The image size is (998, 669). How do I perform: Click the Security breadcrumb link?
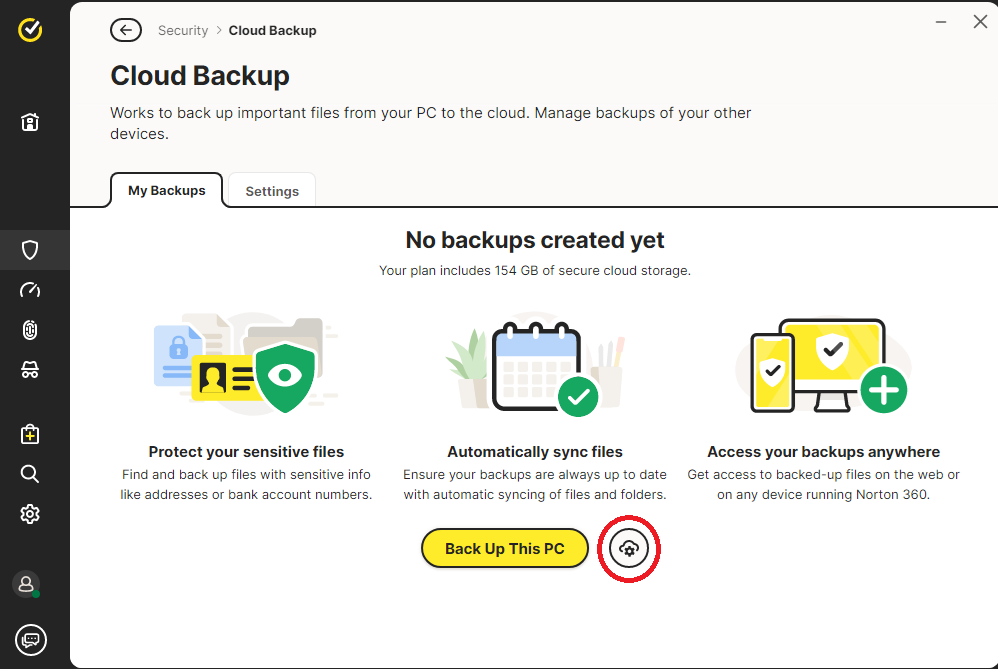pos(183,31)
